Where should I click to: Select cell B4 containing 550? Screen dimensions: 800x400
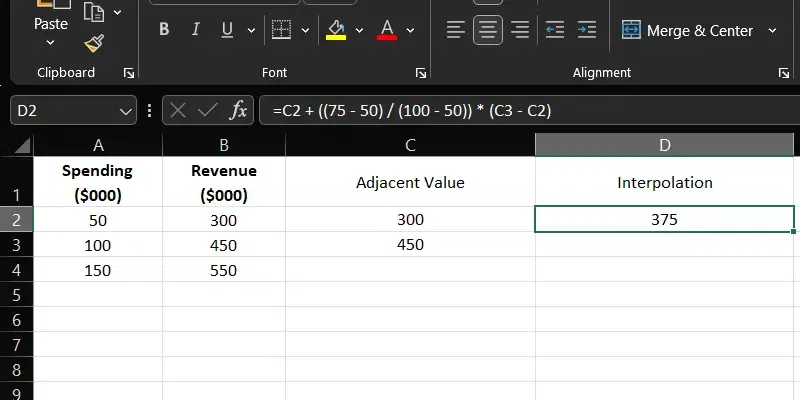224,269
